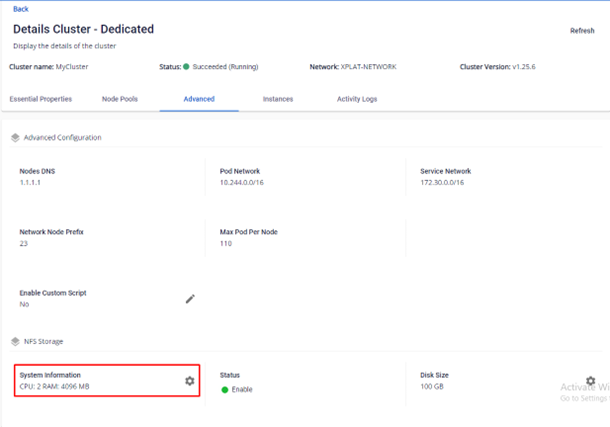Open the Node Pools tab
This screenshot has height=427, width=610.
[x=121, y=99]
